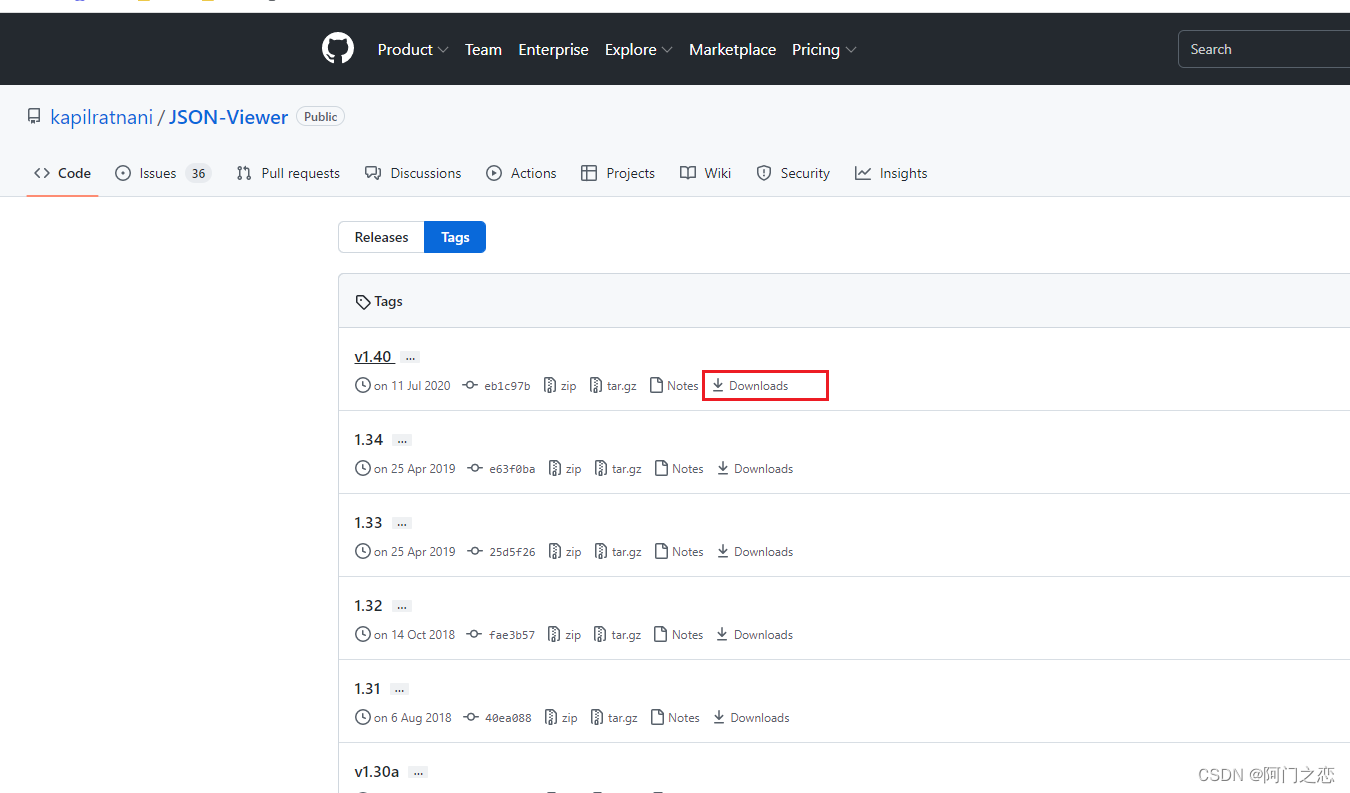Switch to the Issues tab
Viewport: 1350px width, 793px height.
(x=163, y=173)
